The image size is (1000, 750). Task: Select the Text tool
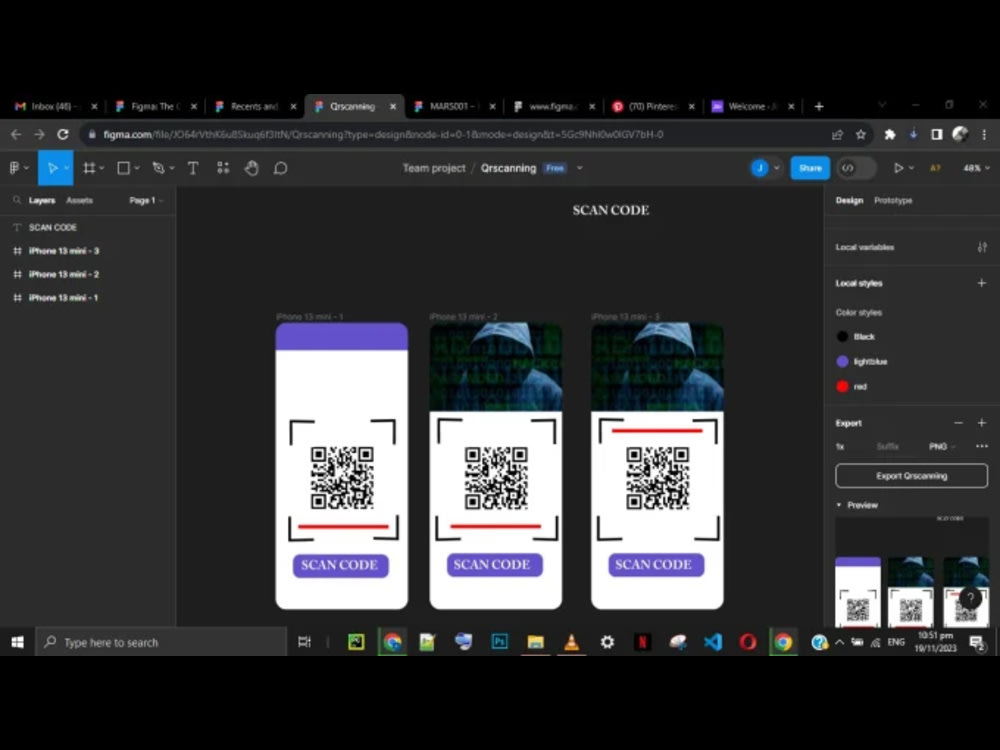[193, 168]
